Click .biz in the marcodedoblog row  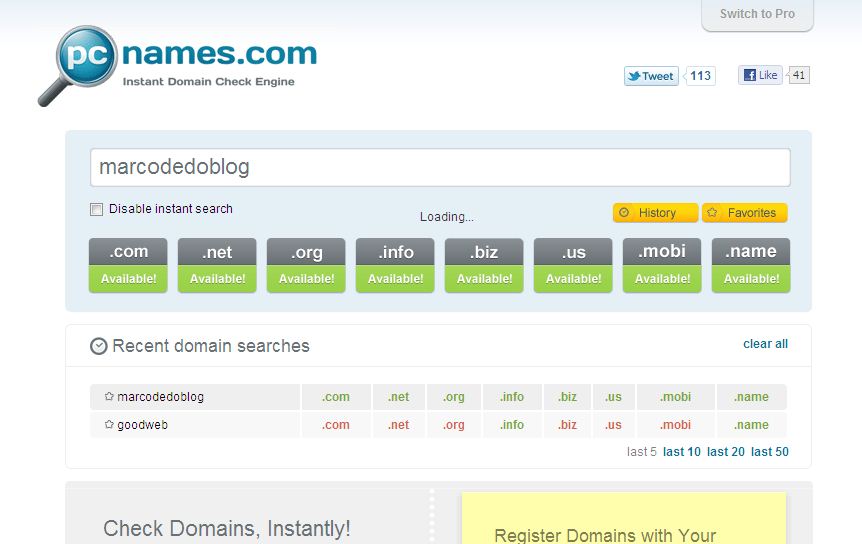(567, 397)
